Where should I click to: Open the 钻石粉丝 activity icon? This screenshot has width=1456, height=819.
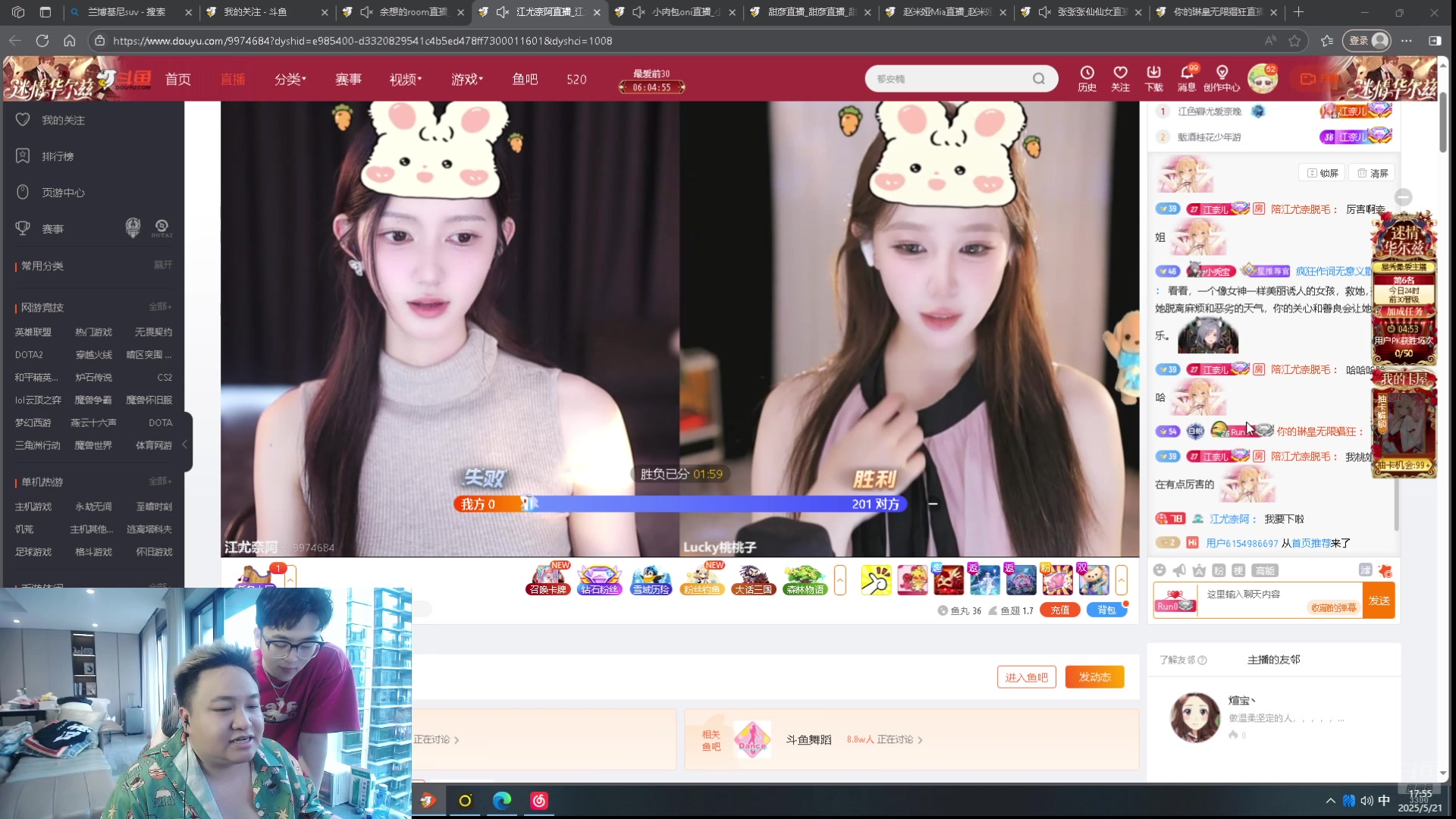pyautogui.click(x=600, y=580)
